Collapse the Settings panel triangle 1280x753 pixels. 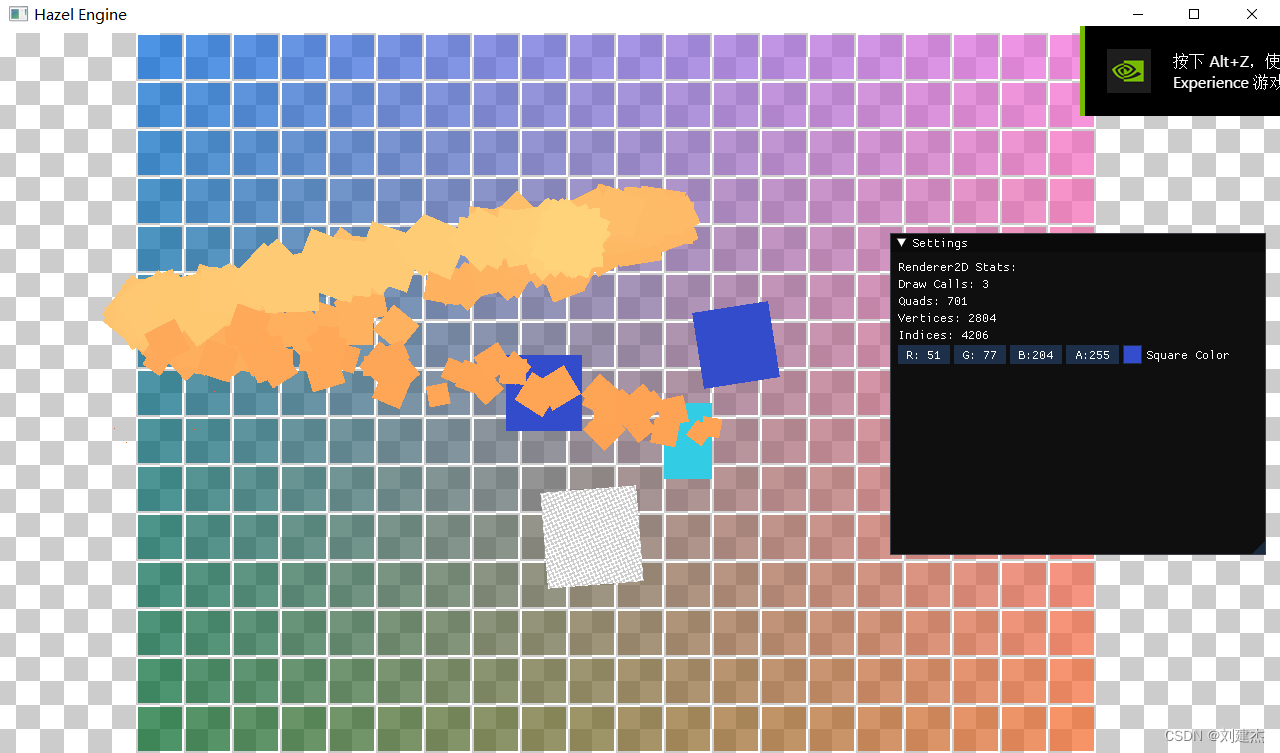[902, 243]
